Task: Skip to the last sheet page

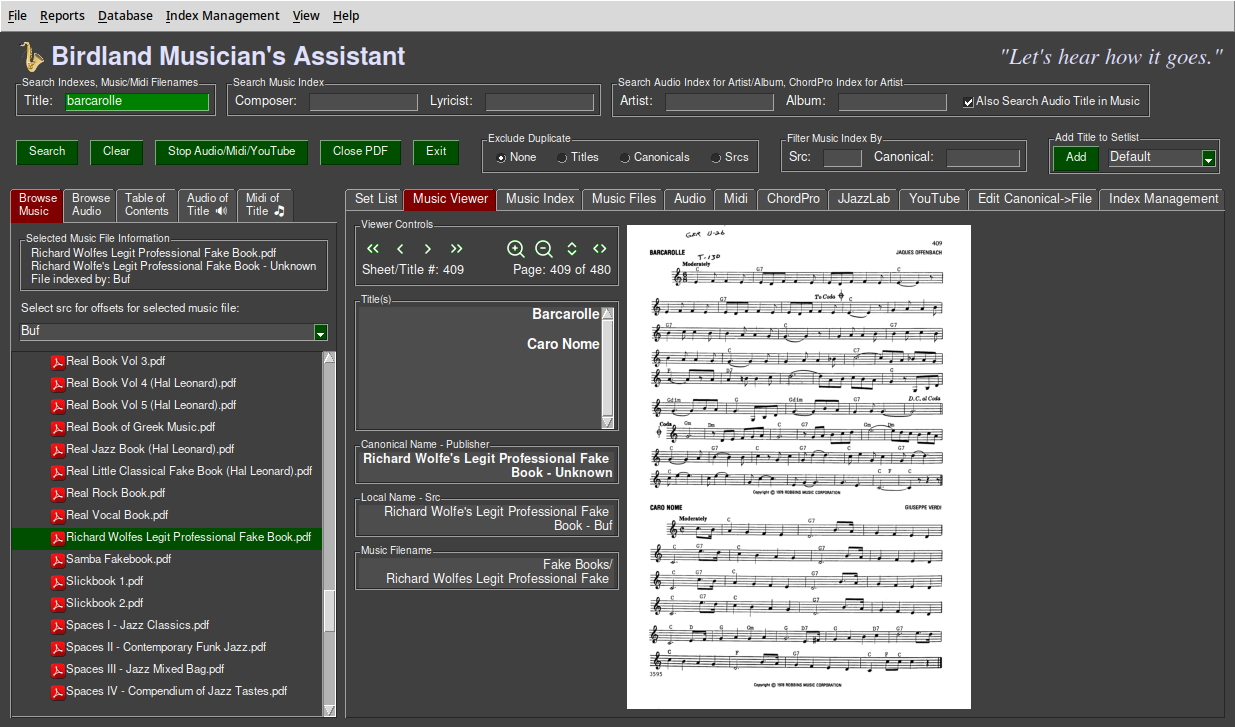Action: [456, 248]
